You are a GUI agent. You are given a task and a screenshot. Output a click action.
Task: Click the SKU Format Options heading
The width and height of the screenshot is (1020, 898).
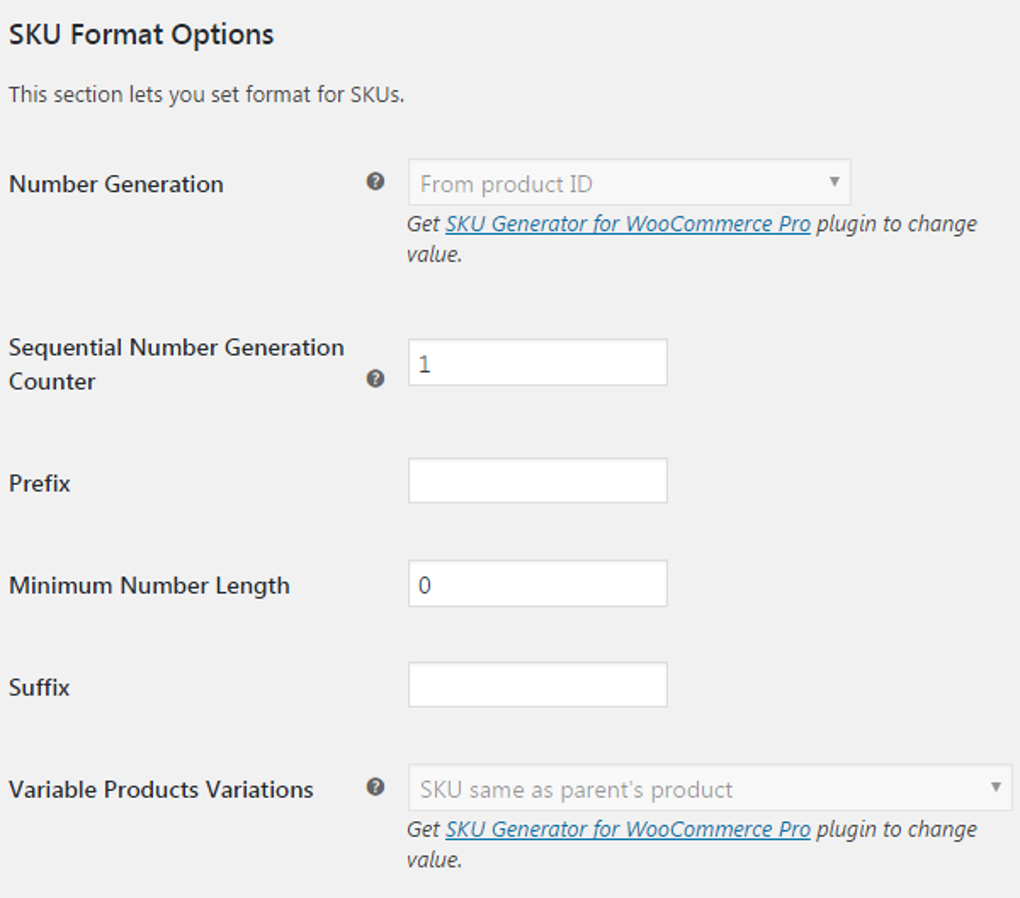(140, 33)
